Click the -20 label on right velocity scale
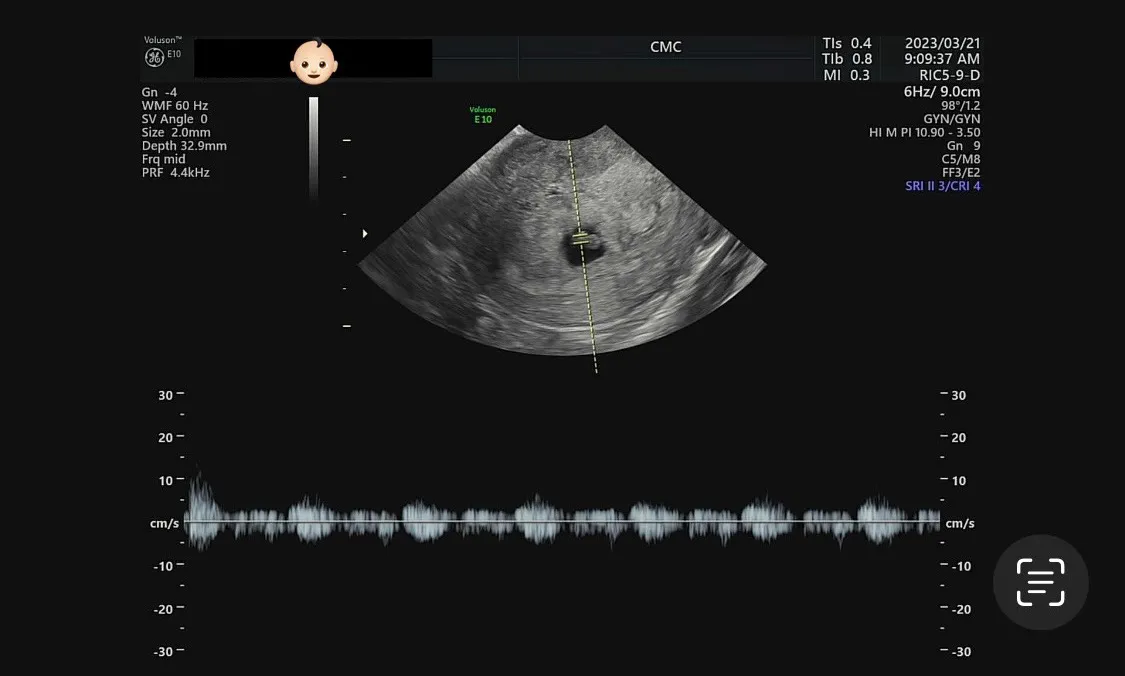Viewport: 1125px width, 676px height. click(961, 609)
